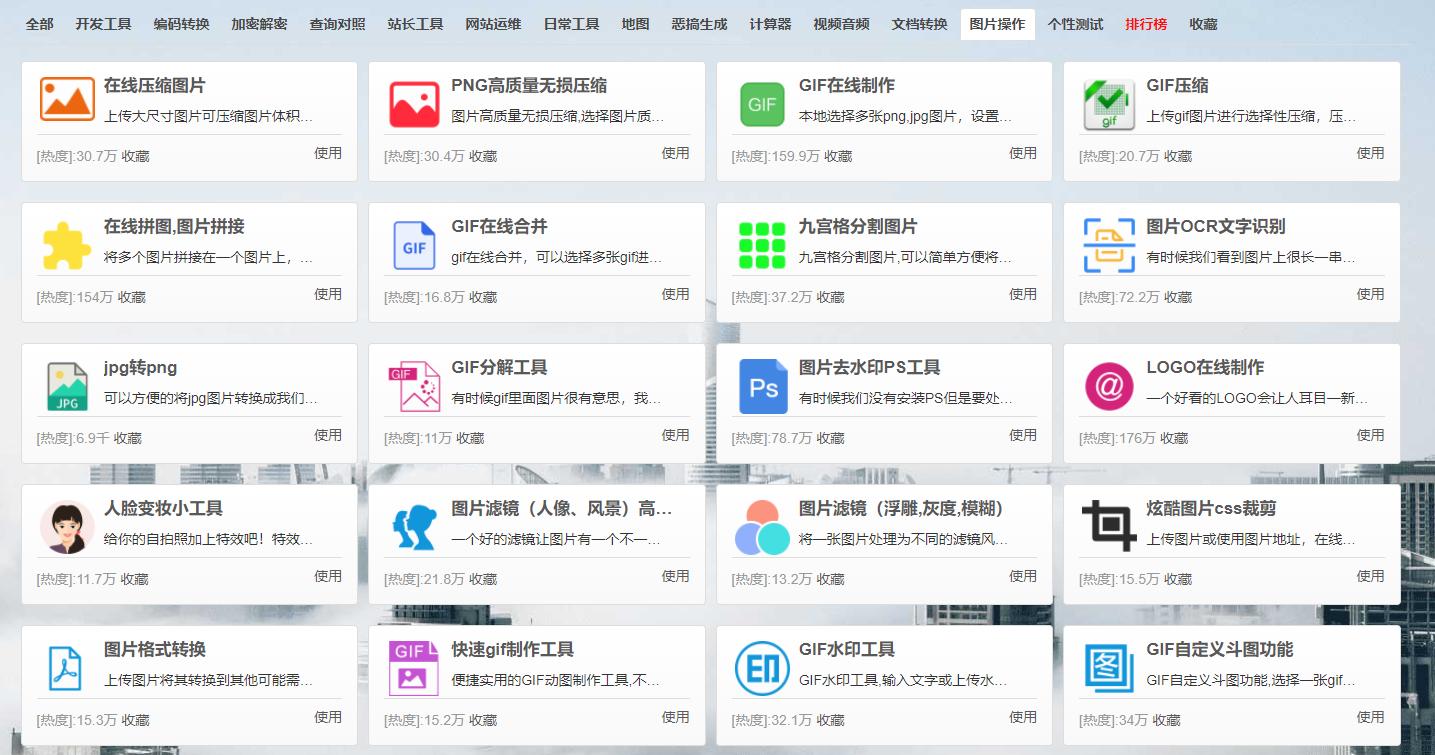Viewport: 1435px width, 755px height.
Task: Open the GIF自定义斗图功能 title link
Action: pyautogui.click(x=1219, y=649)
